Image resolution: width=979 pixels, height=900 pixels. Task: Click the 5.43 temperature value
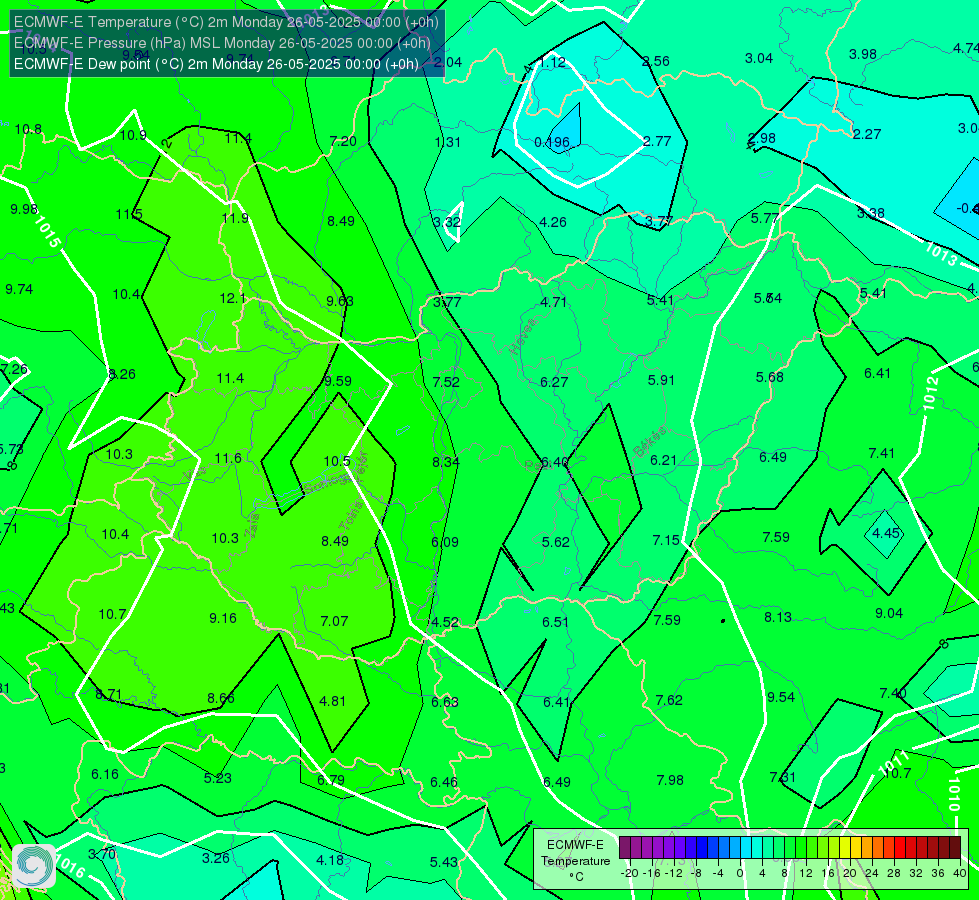pos(444,863)
